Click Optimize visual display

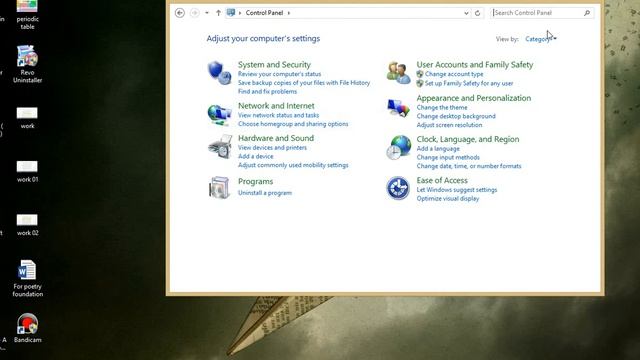point(448,198)
